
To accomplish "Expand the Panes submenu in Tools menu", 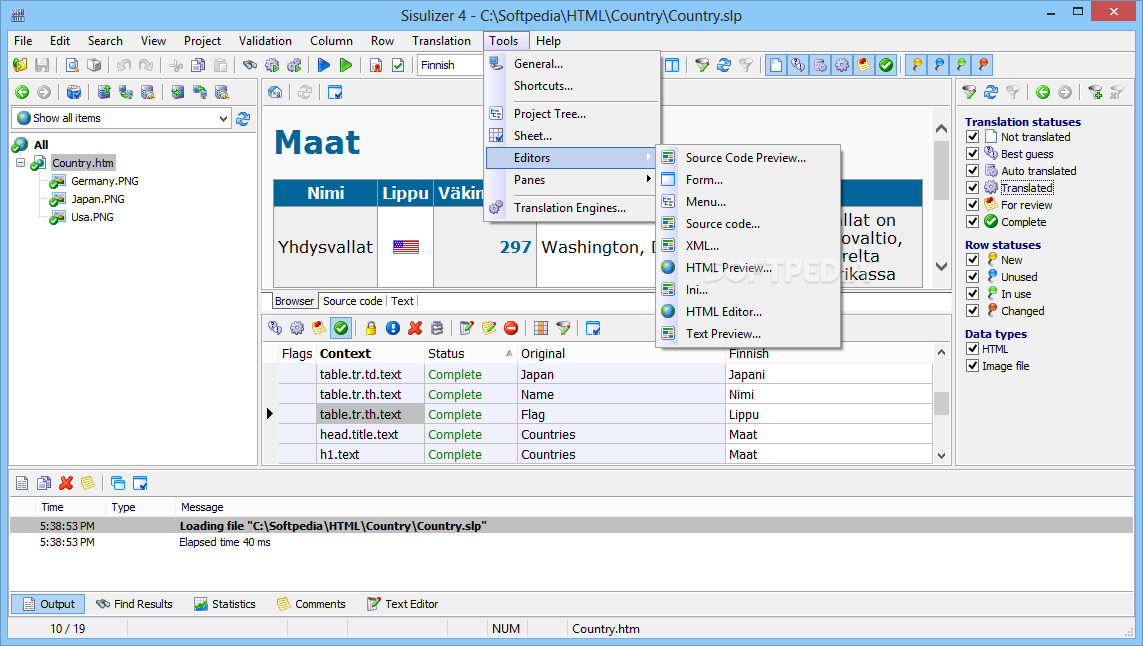I will coord(572,180).
